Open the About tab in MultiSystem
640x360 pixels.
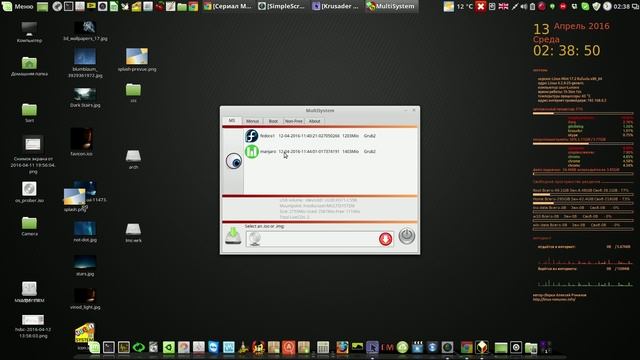314,121
